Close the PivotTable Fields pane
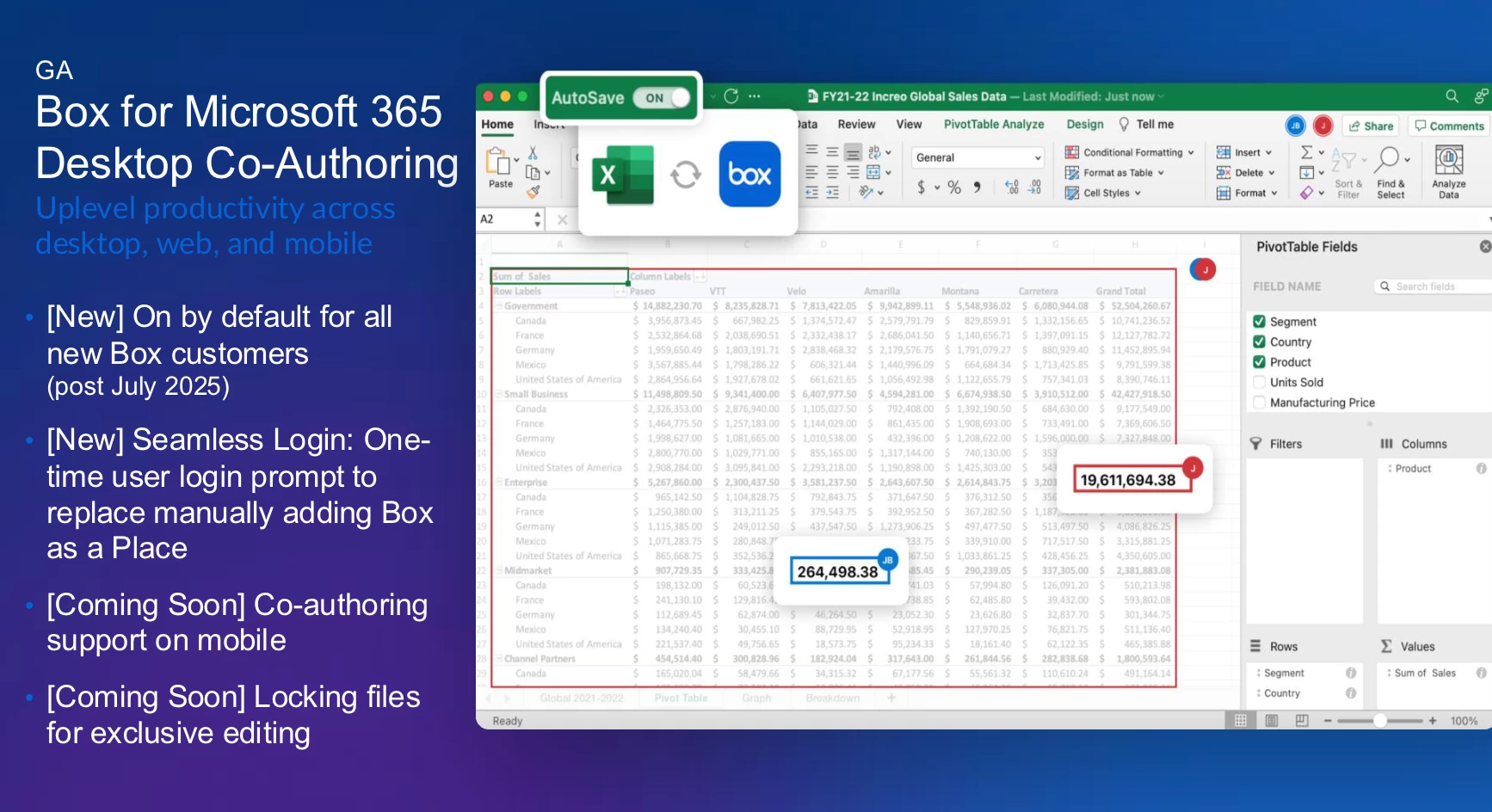Image resolution: width=1492 pixels, height=812 pixels. click(x=1485, y=247)
